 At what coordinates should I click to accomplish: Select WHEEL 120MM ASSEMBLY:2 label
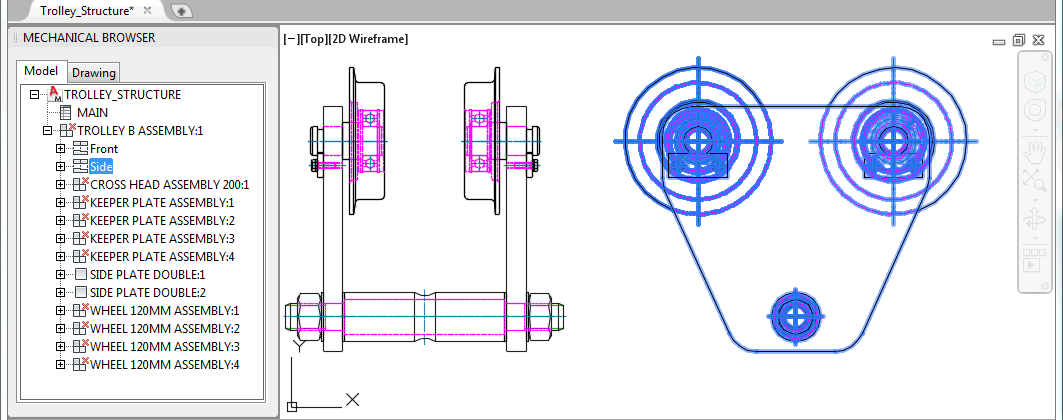pyautogui.click(x=165, y=329)
